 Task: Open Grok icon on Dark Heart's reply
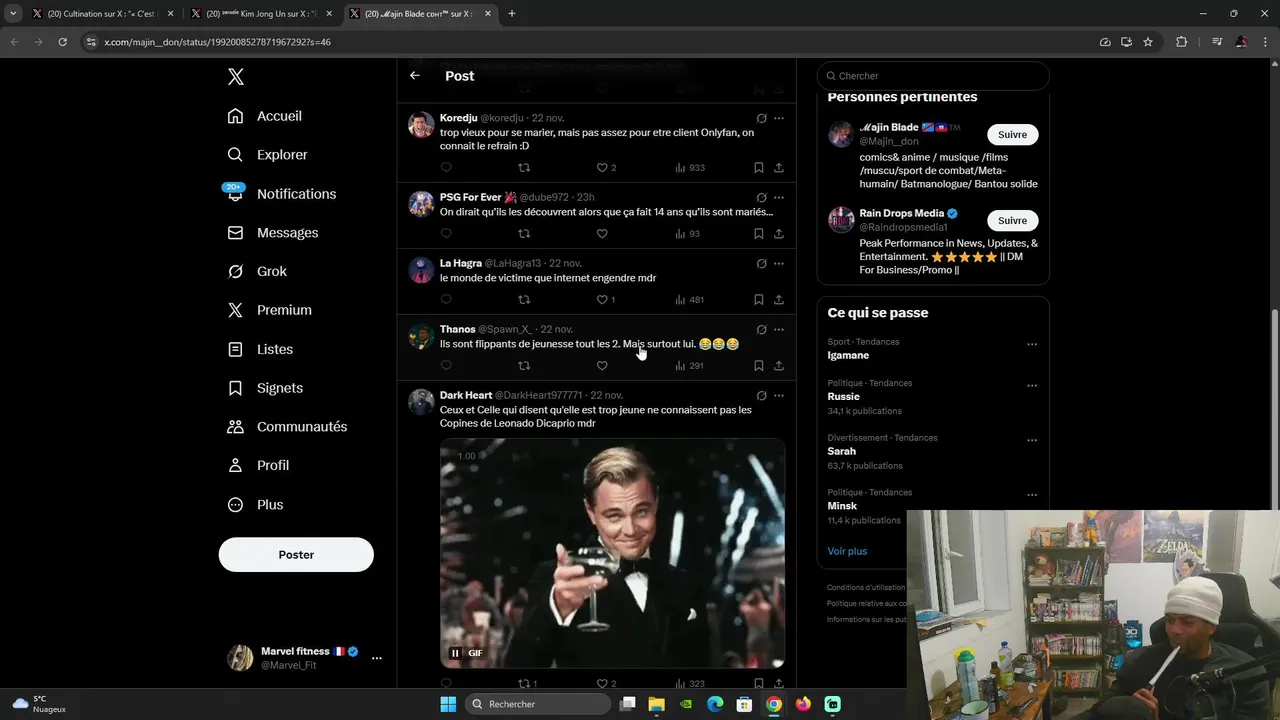tap(761, 396)
